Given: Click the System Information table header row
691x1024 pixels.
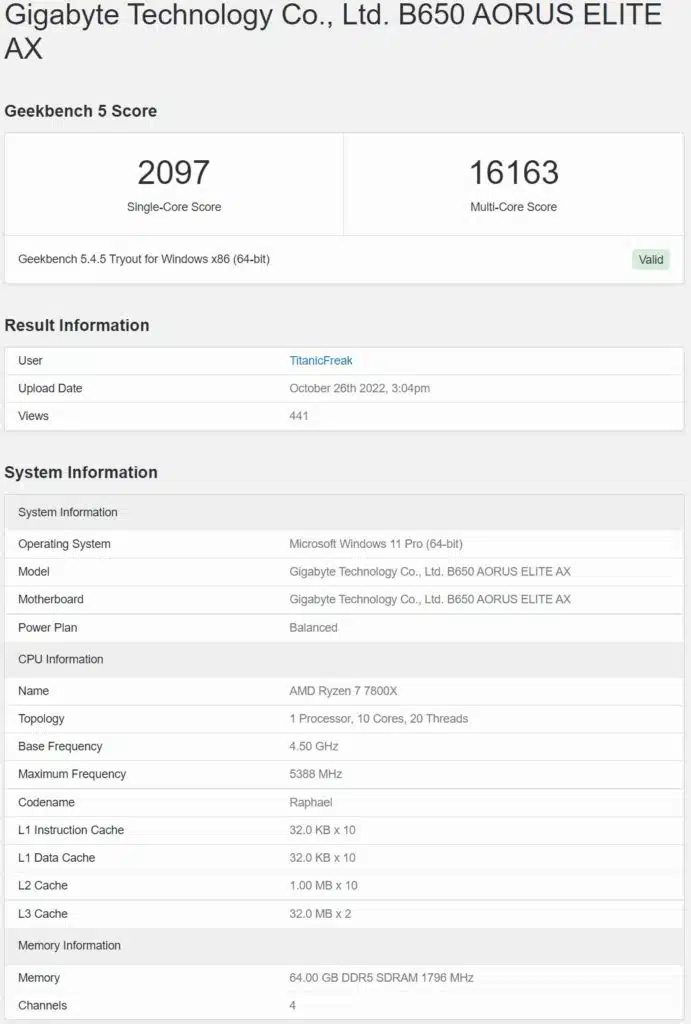Looking at the screenshot, I should click(344, 513).
